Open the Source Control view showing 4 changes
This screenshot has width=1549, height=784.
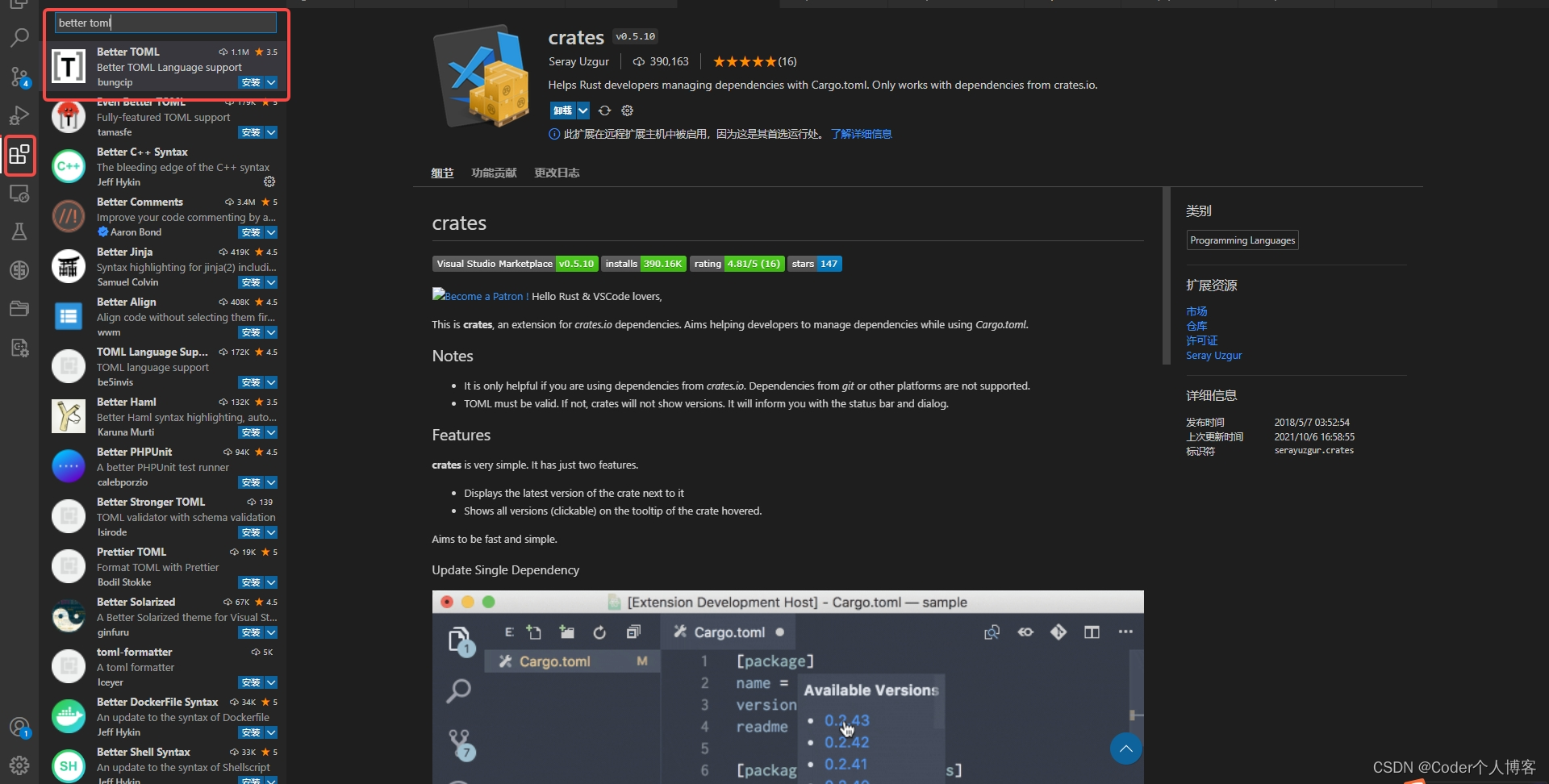19,77
